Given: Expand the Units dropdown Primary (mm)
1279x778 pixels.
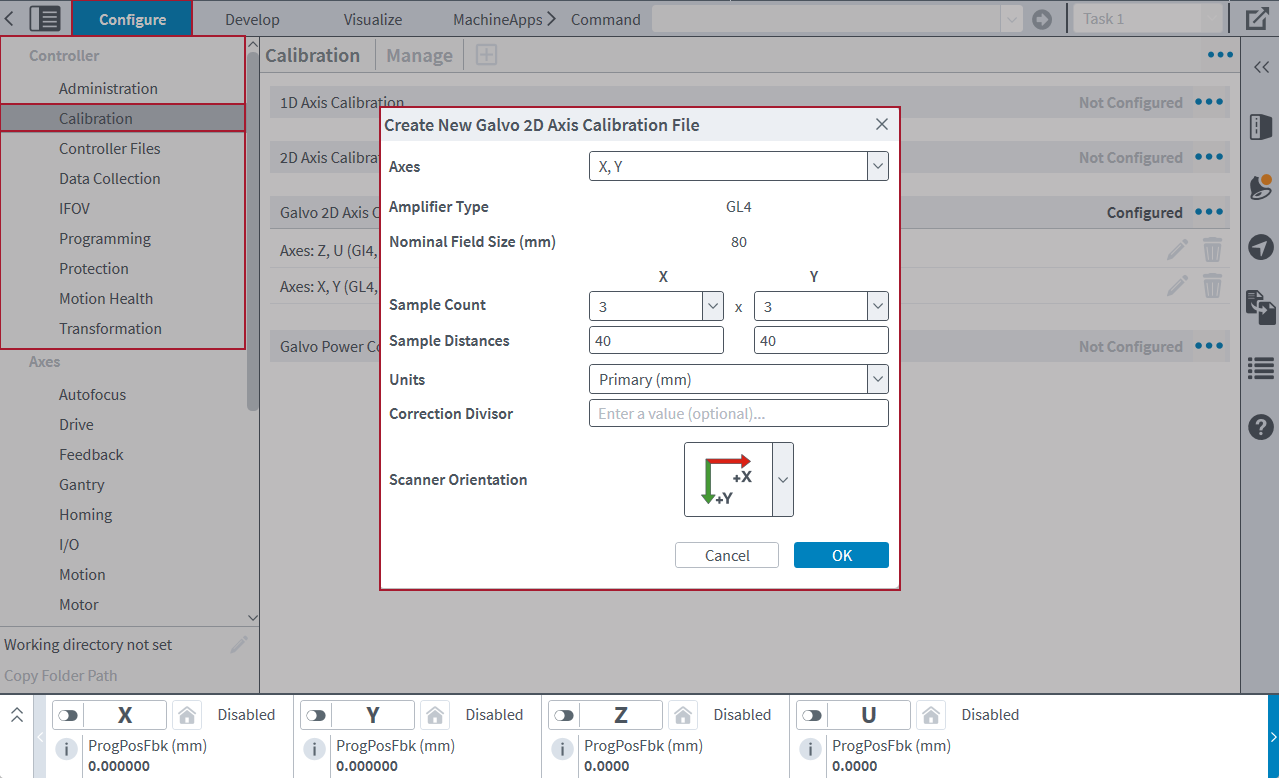Looking at the screenshot, I should click(738, 380).
